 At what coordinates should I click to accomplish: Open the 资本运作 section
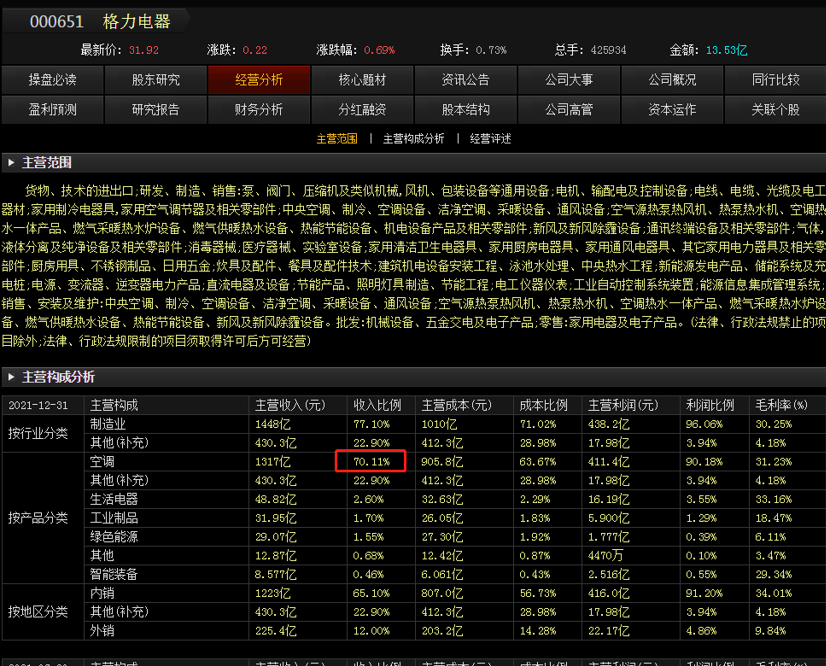671,110
